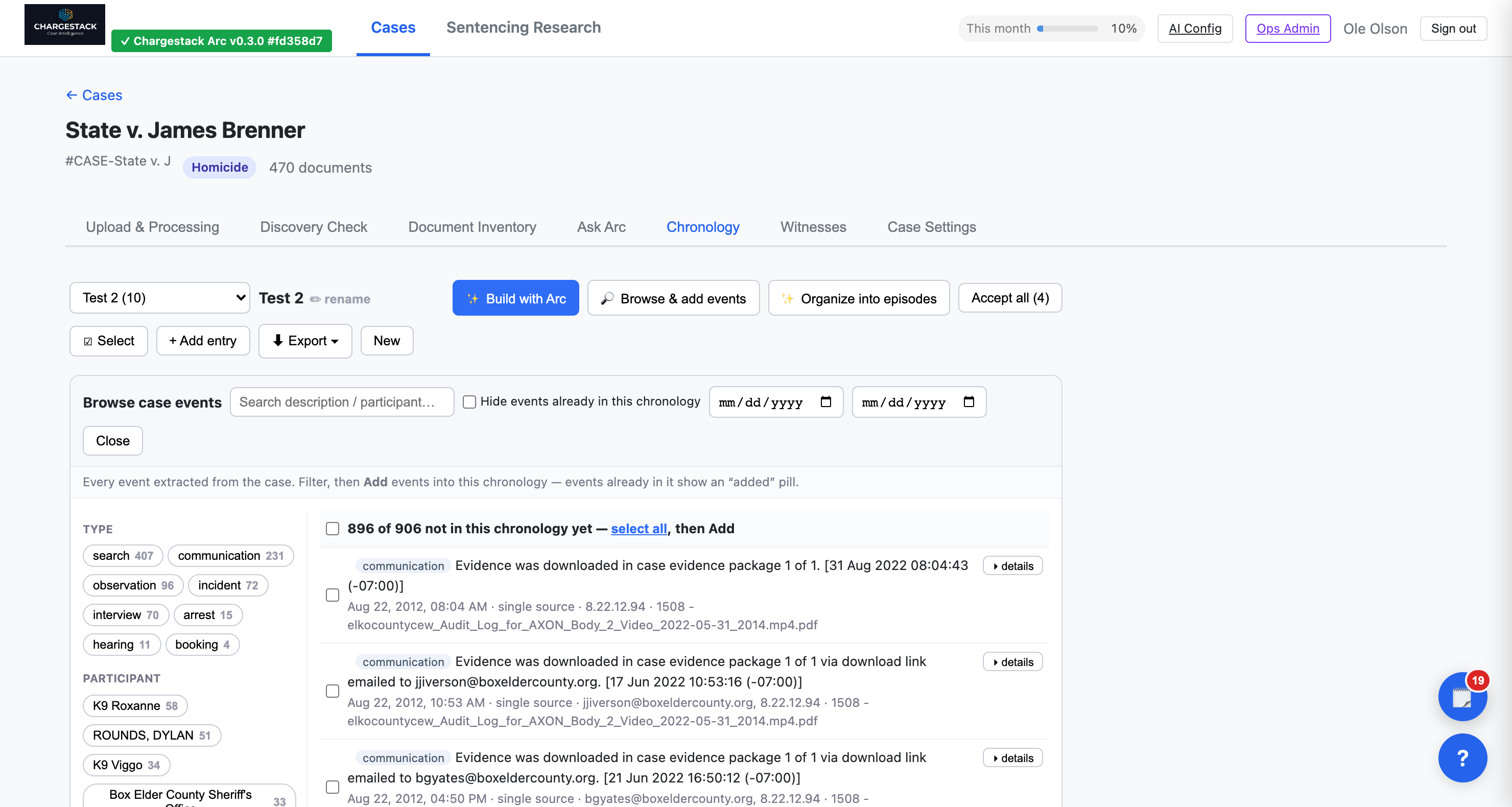Expand details for bgyates email event
Screen dimensions: 1512x807
click(x=1012, y=757)
